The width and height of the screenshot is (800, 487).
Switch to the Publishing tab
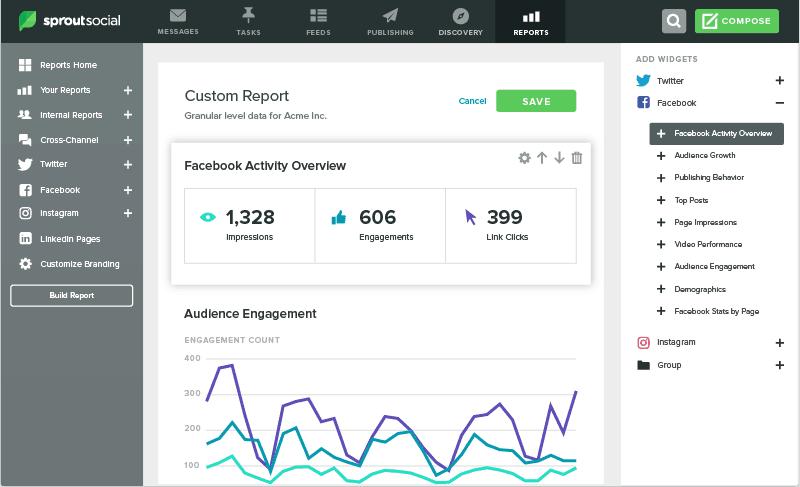point(390,21)
